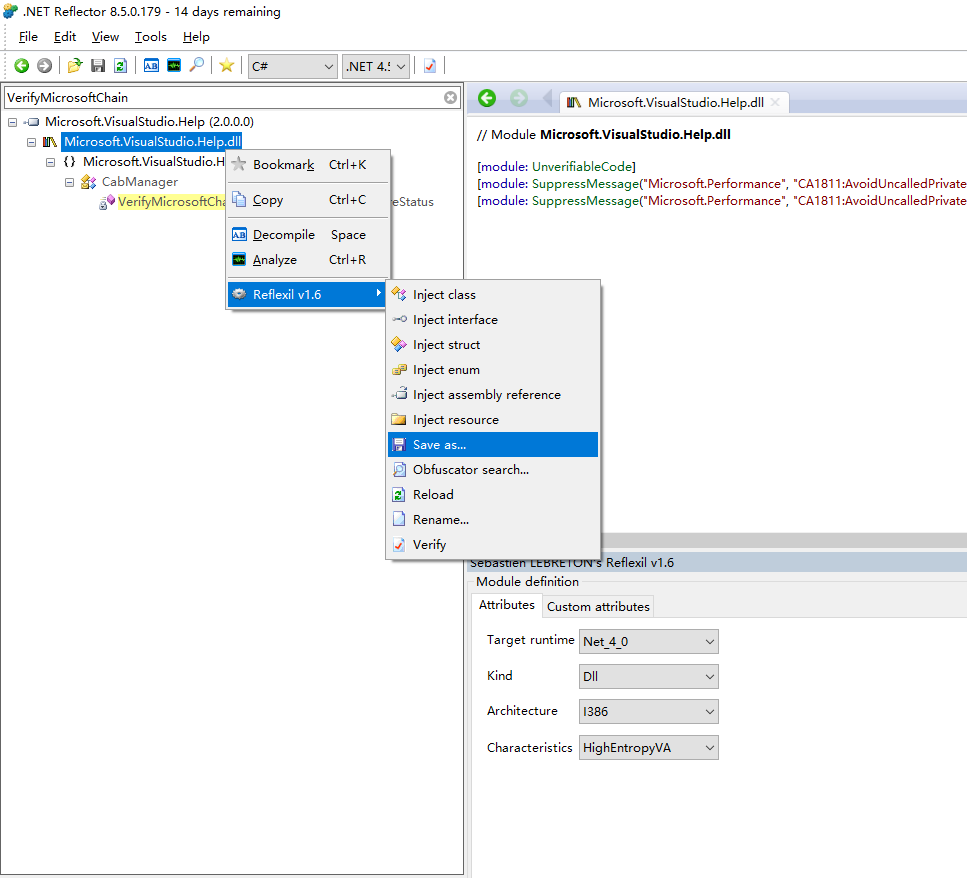Open the Tools menu
This screenshot has height=878, width=967.
[x=150, y=36]
